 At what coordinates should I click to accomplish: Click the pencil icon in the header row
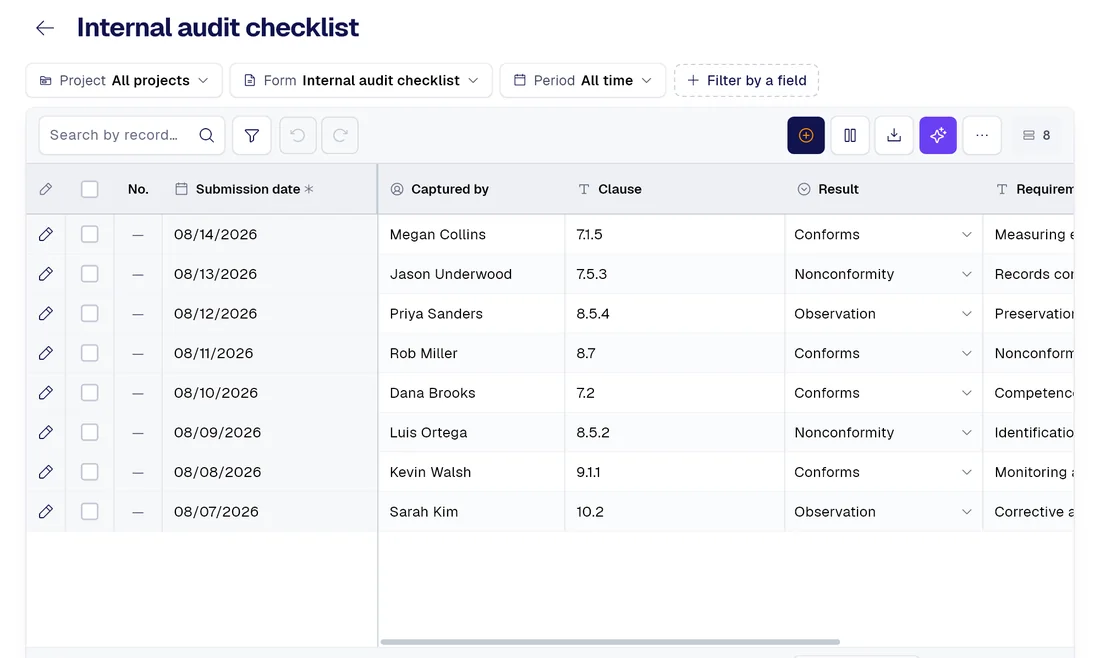[x=46, y=189]
